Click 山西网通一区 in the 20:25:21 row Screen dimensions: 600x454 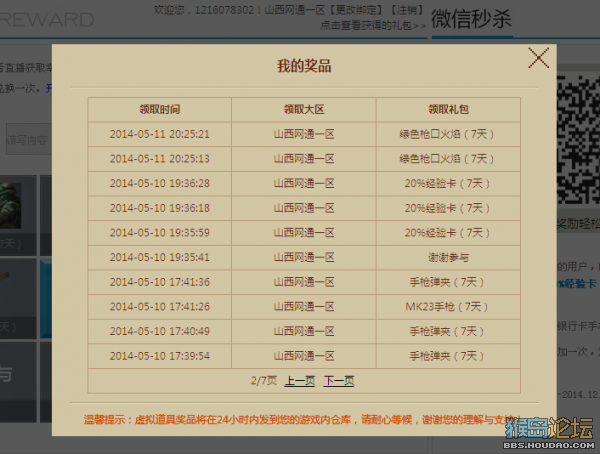click(x=304, y=134)
